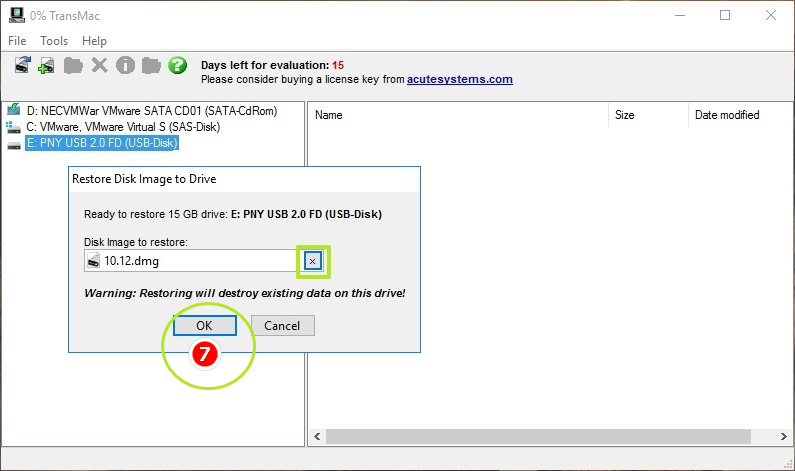Viewport: 795px width, 471px height.
Task: Click the horizontal scrollbar thumb
Action: point(538,436)
